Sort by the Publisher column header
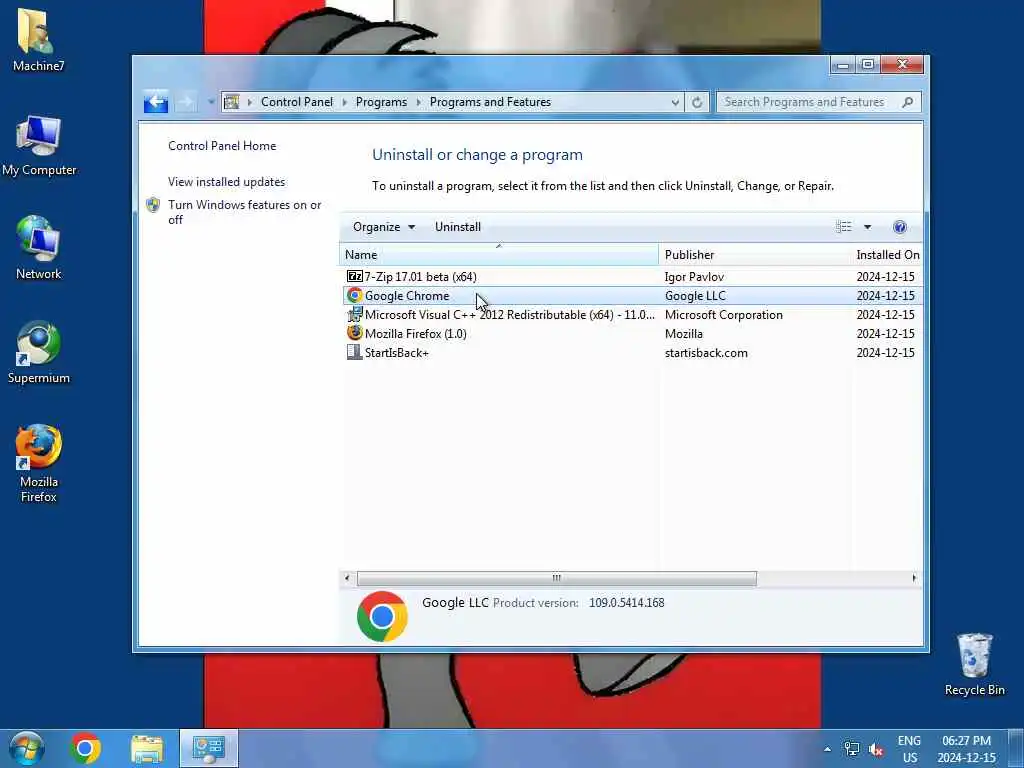Screen dimensions: 1024x768 (756, 255)
